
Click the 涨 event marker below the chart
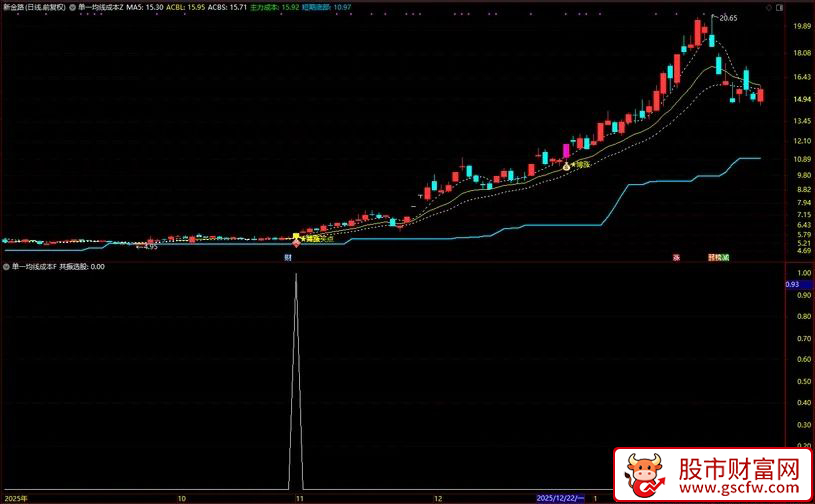point(676,257)
